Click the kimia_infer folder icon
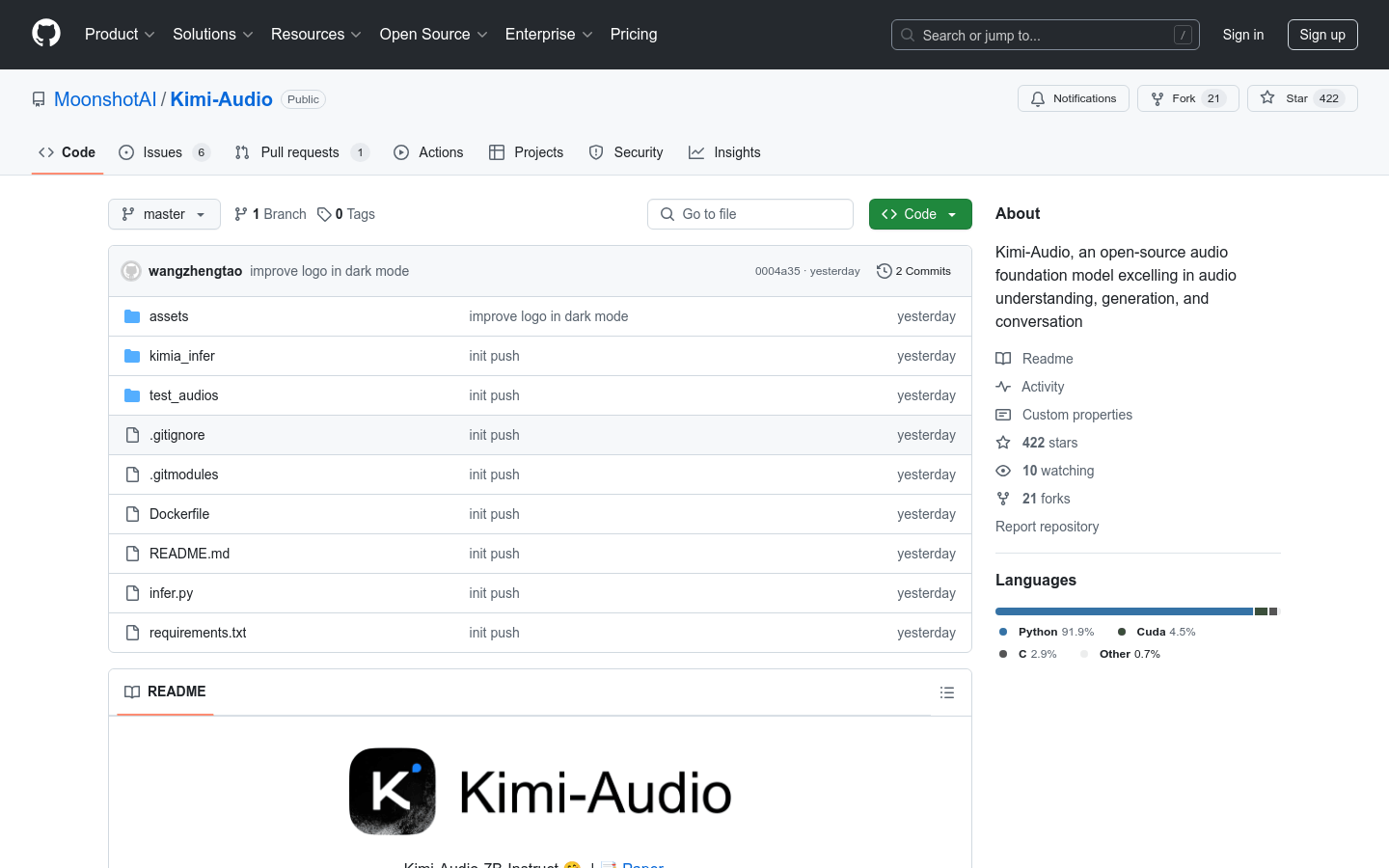Image resolution: width=1389 pixels, height=868 pixels. [x=132, y=356]
